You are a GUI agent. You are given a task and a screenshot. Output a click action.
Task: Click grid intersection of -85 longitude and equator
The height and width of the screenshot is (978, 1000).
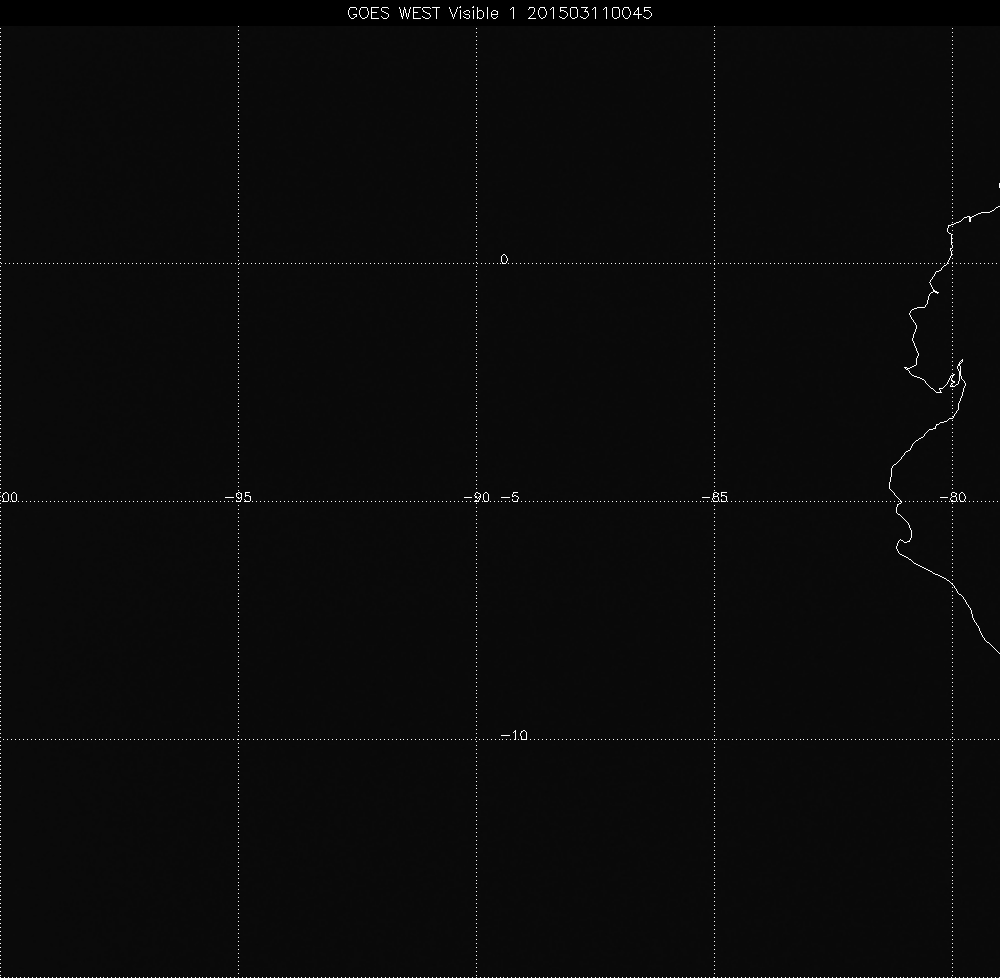(x=714, y=263)
